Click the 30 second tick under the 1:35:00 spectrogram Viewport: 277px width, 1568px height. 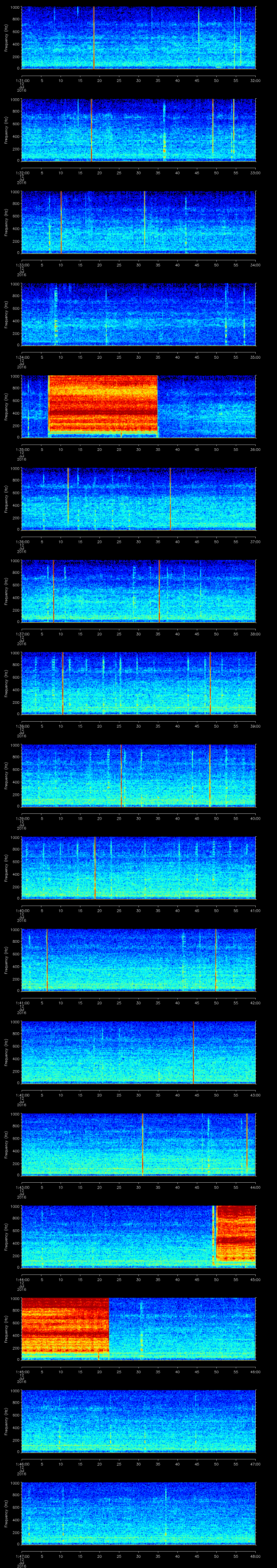(139, 449)
